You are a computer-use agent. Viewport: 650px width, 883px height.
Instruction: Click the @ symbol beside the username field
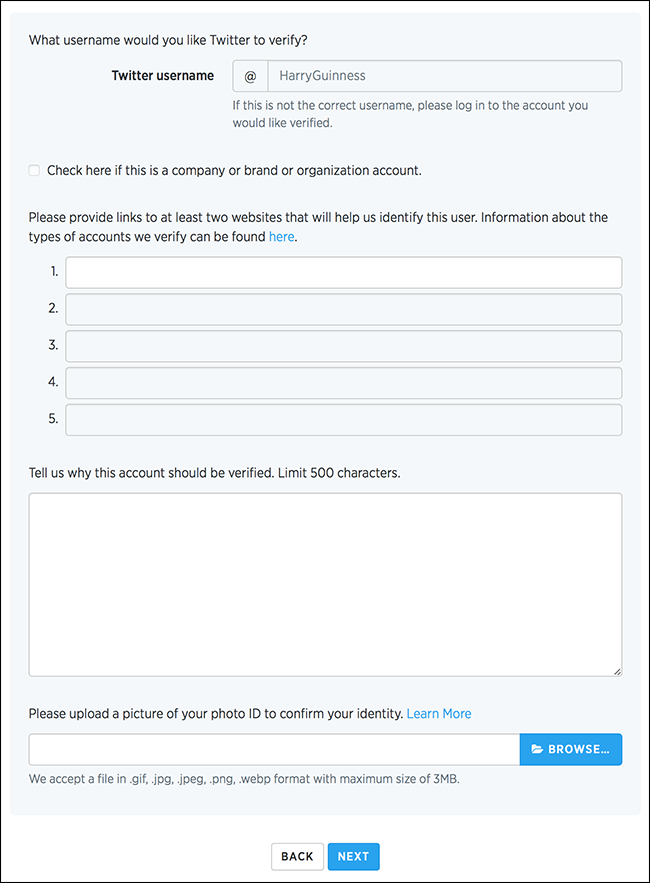[250, 76]
